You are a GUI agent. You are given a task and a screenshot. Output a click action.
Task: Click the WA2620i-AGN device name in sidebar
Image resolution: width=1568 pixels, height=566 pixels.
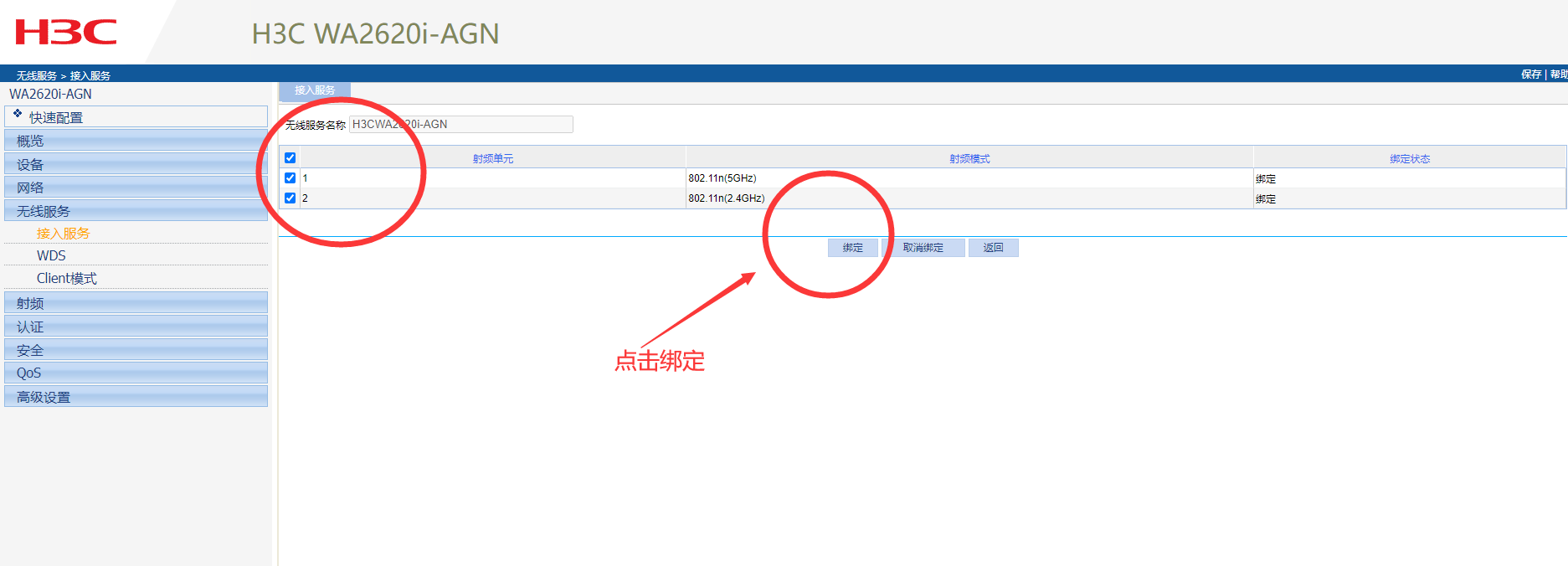pyautogui.click(x=50, y=94)
